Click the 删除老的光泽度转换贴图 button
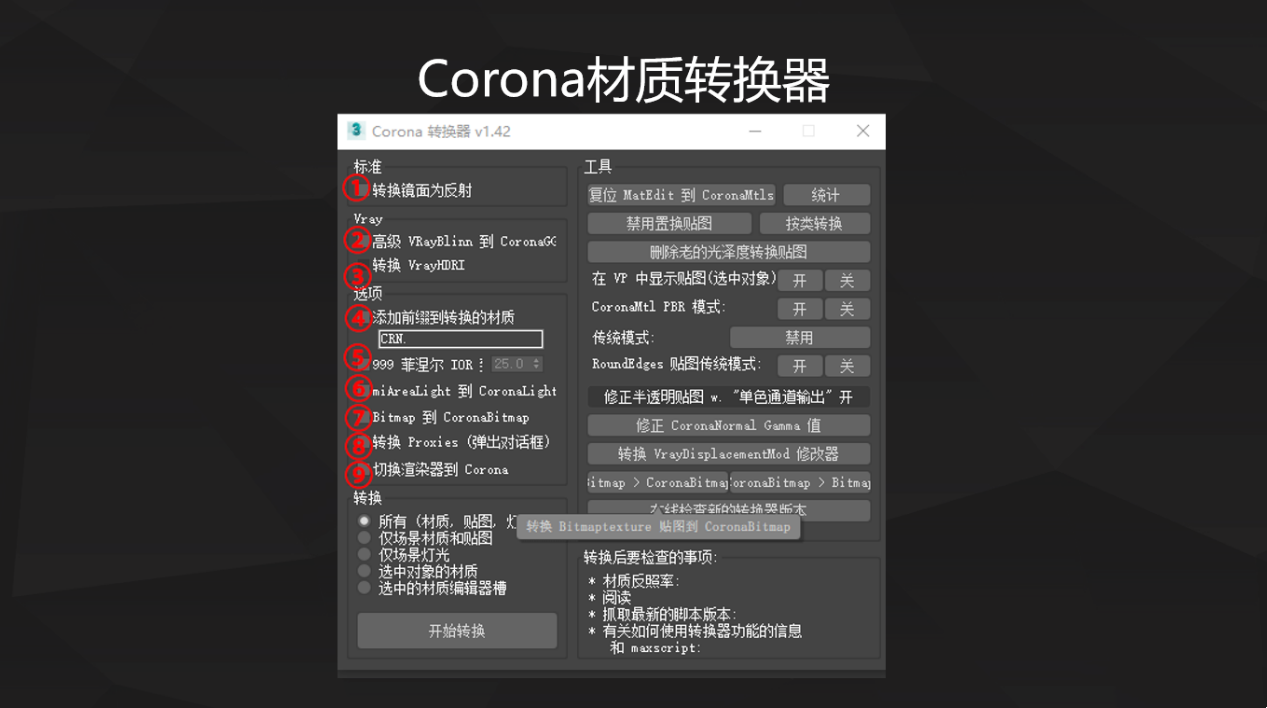 coord(728,252)
